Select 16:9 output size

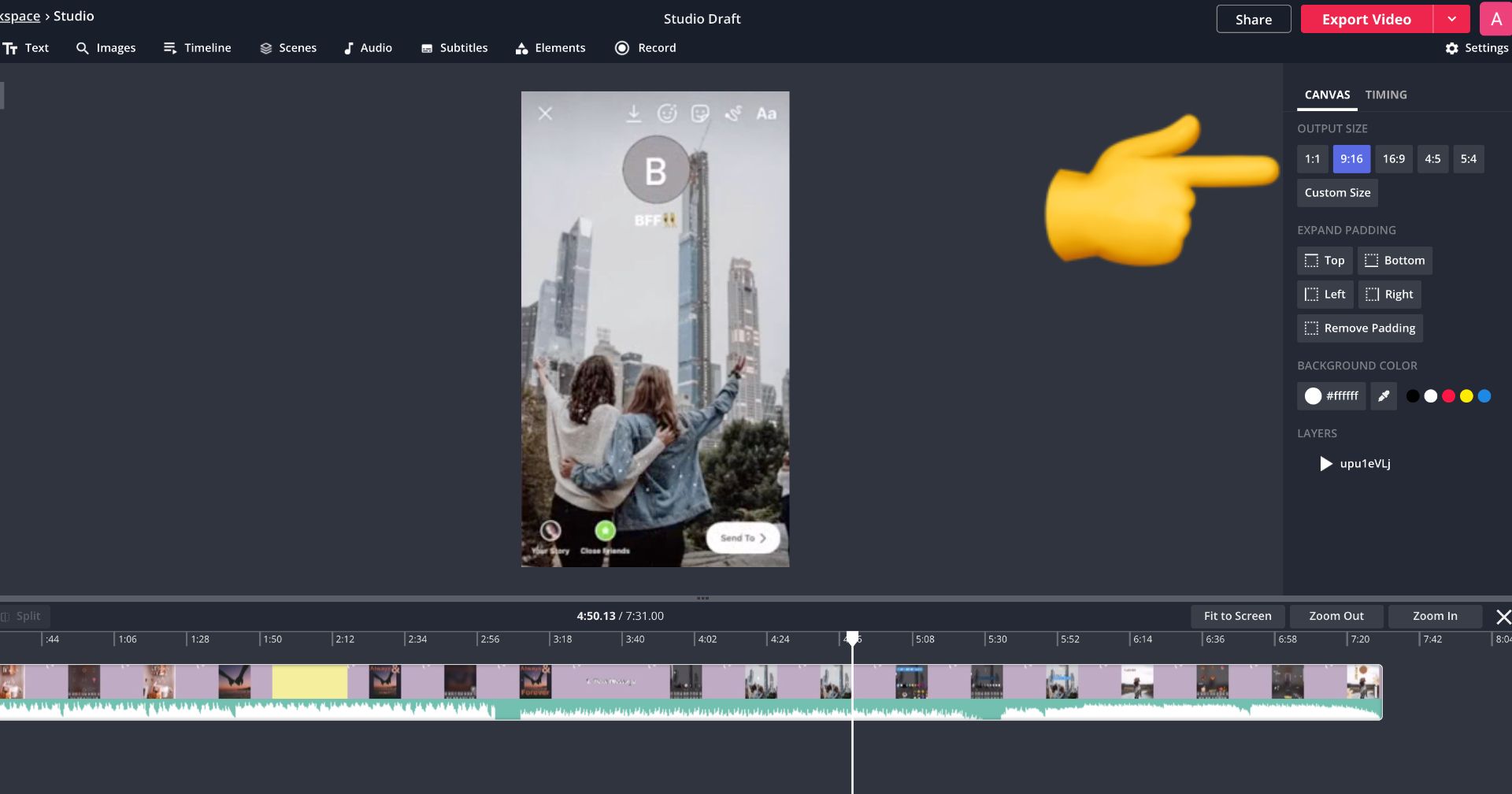[1393, 159]
